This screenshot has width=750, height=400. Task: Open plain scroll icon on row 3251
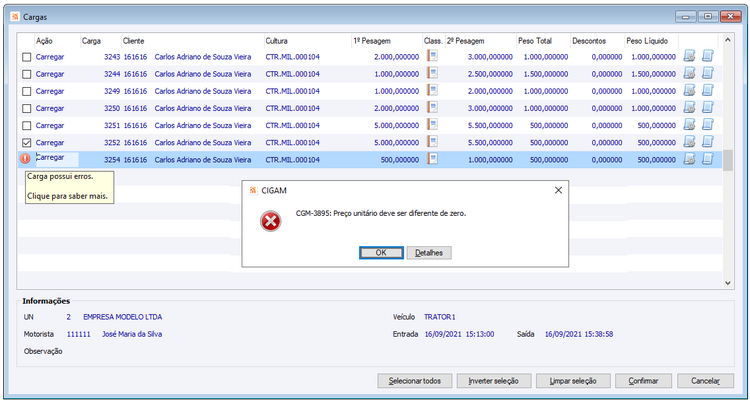[707, 125]
